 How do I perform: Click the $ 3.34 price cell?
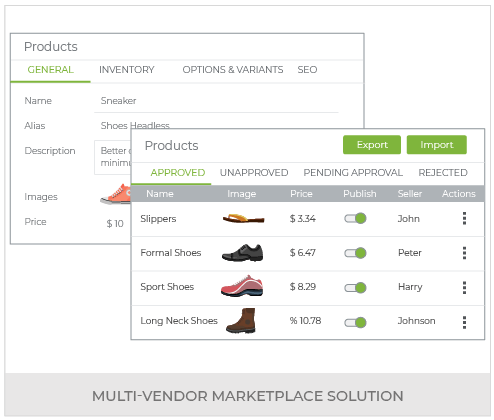303,219
